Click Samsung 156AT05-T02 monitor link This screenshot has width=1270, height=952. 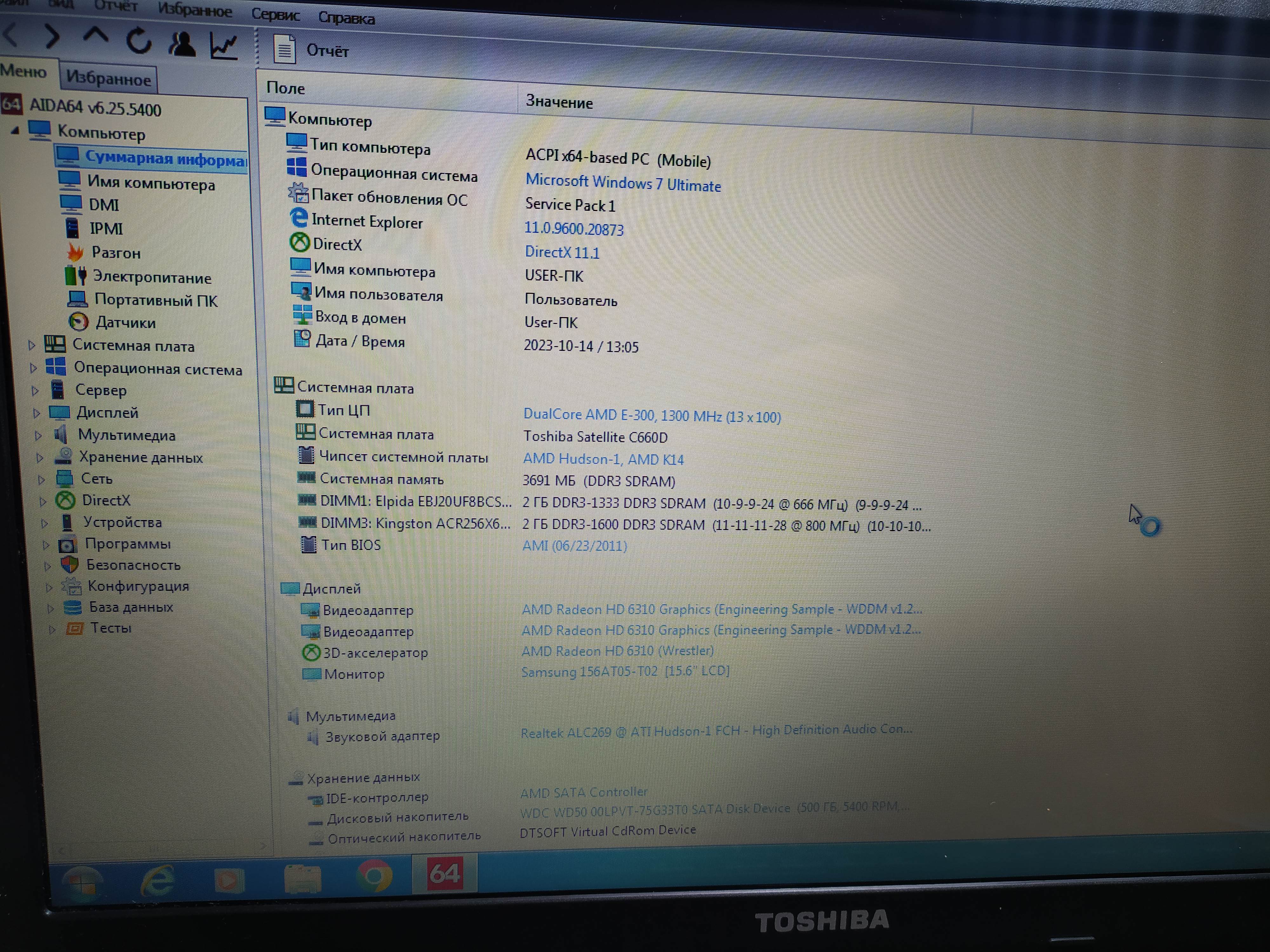coord(625,671)
